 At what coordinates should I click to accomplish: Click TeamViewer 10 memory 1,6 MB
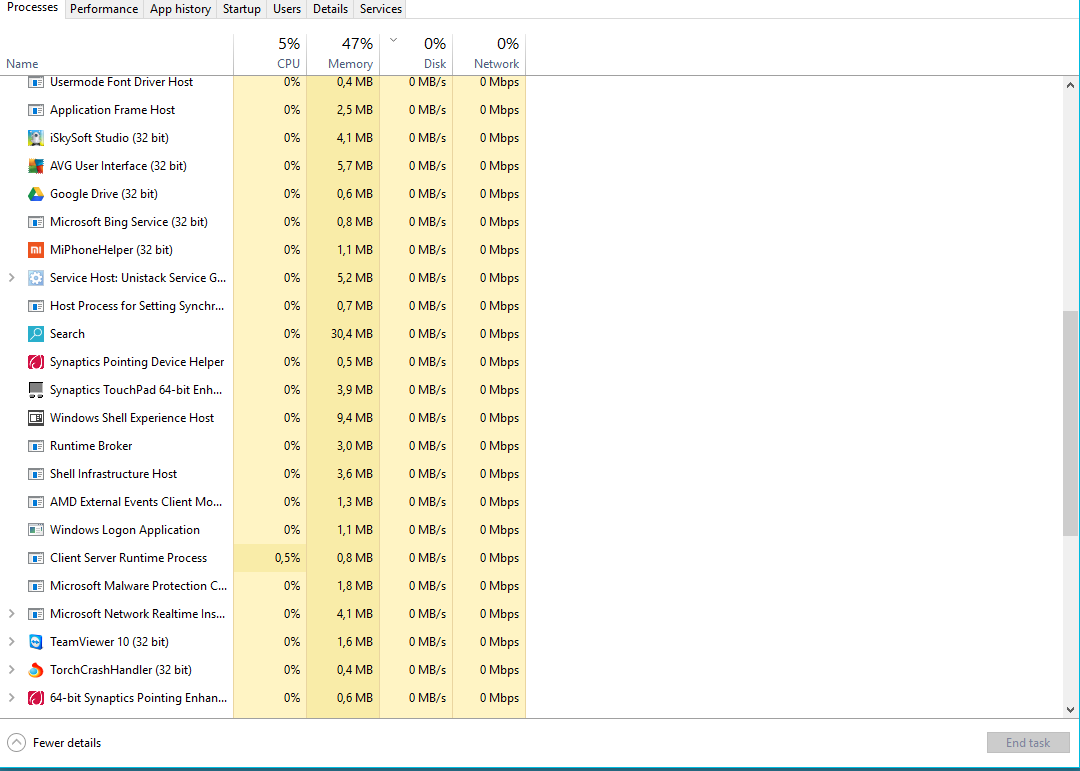tap(355, 642)
